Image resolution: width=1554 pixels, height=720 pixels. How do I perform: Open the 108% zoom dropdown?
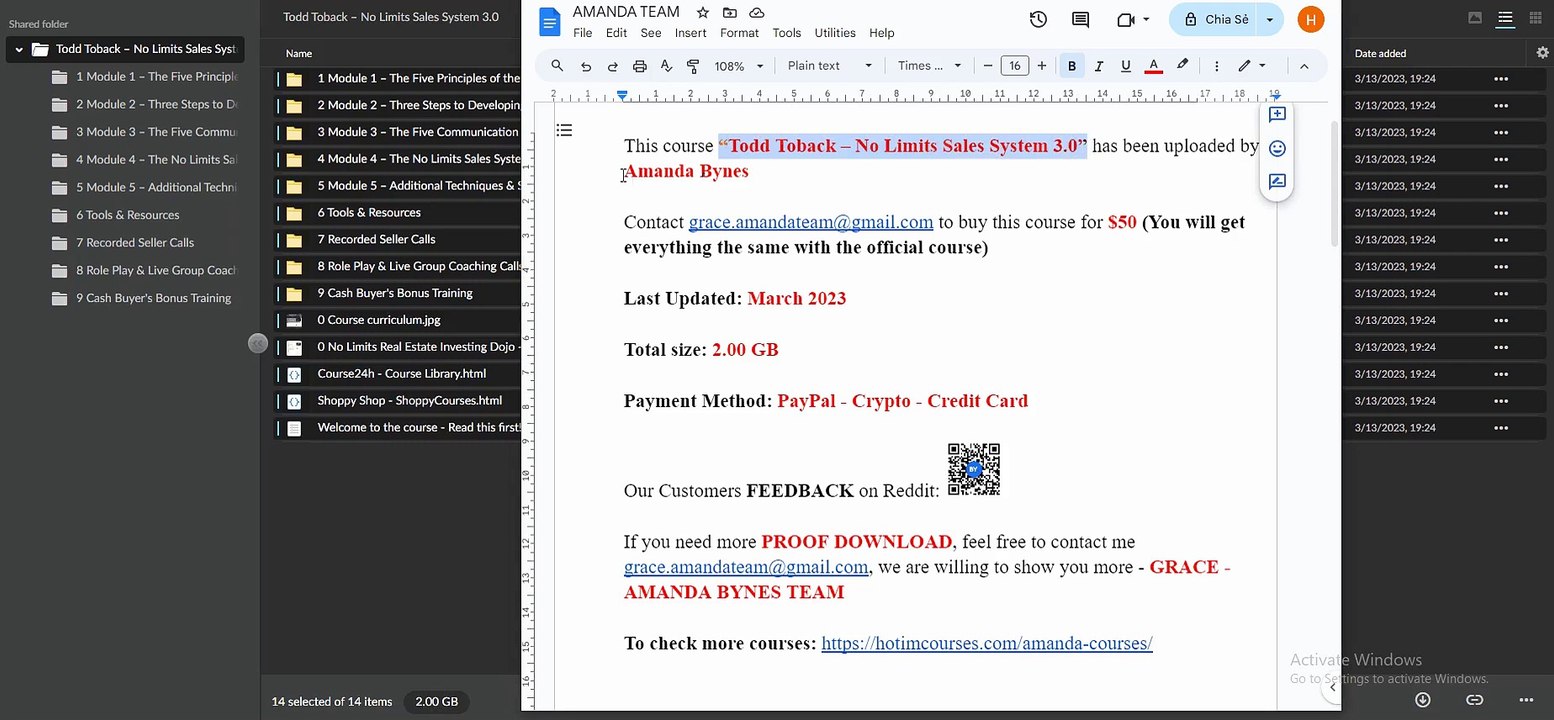click(x=739, y=66)
